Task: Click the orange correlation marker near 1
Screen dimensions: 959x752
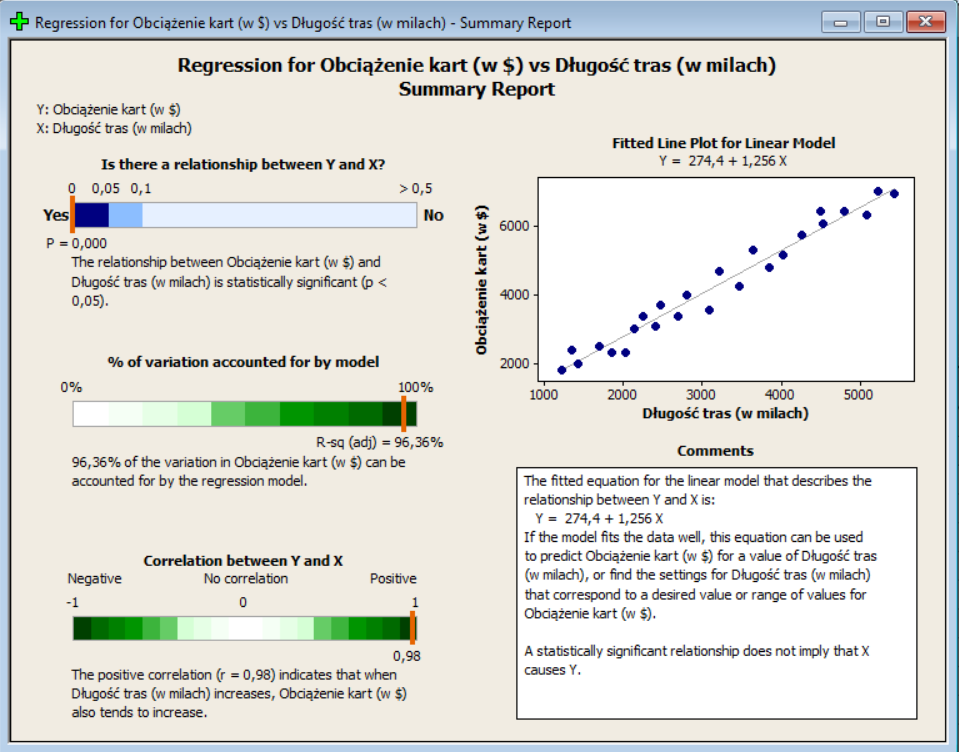Action: click(x=413, y=628)
